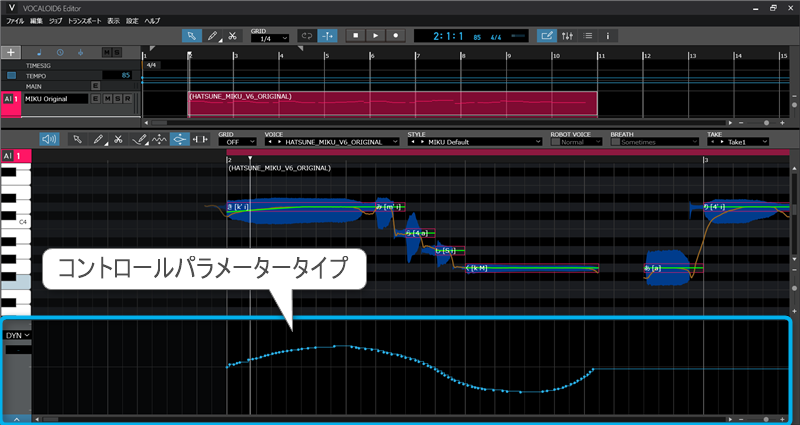Select the pencil tool in the top toolbar

(x=212, y=36)
